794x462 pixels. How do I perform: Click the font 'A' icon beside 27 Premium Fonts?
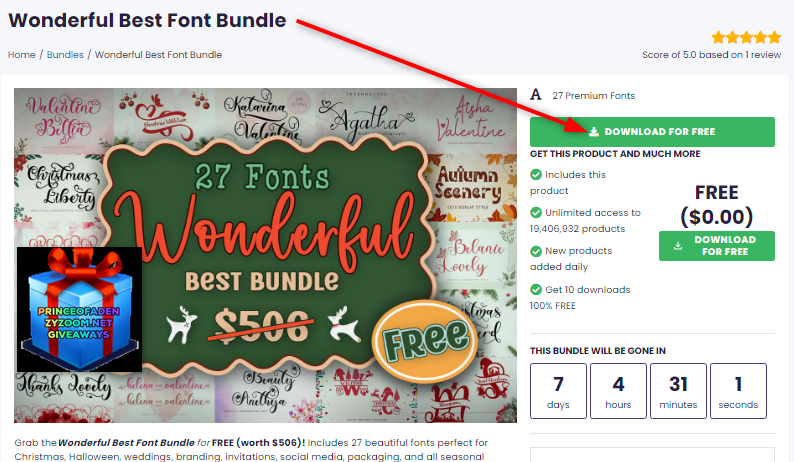click(536, 95)
